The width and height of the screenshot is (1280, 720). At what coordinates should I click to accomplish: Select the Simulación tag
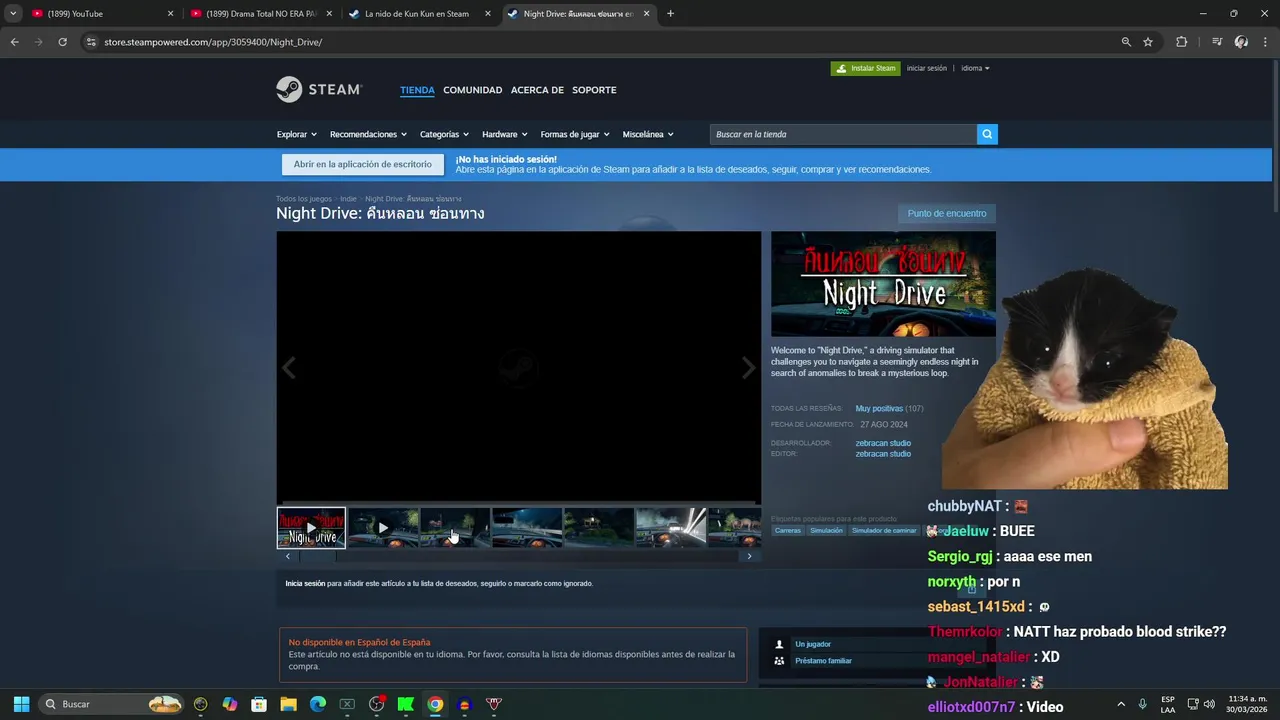826,530
